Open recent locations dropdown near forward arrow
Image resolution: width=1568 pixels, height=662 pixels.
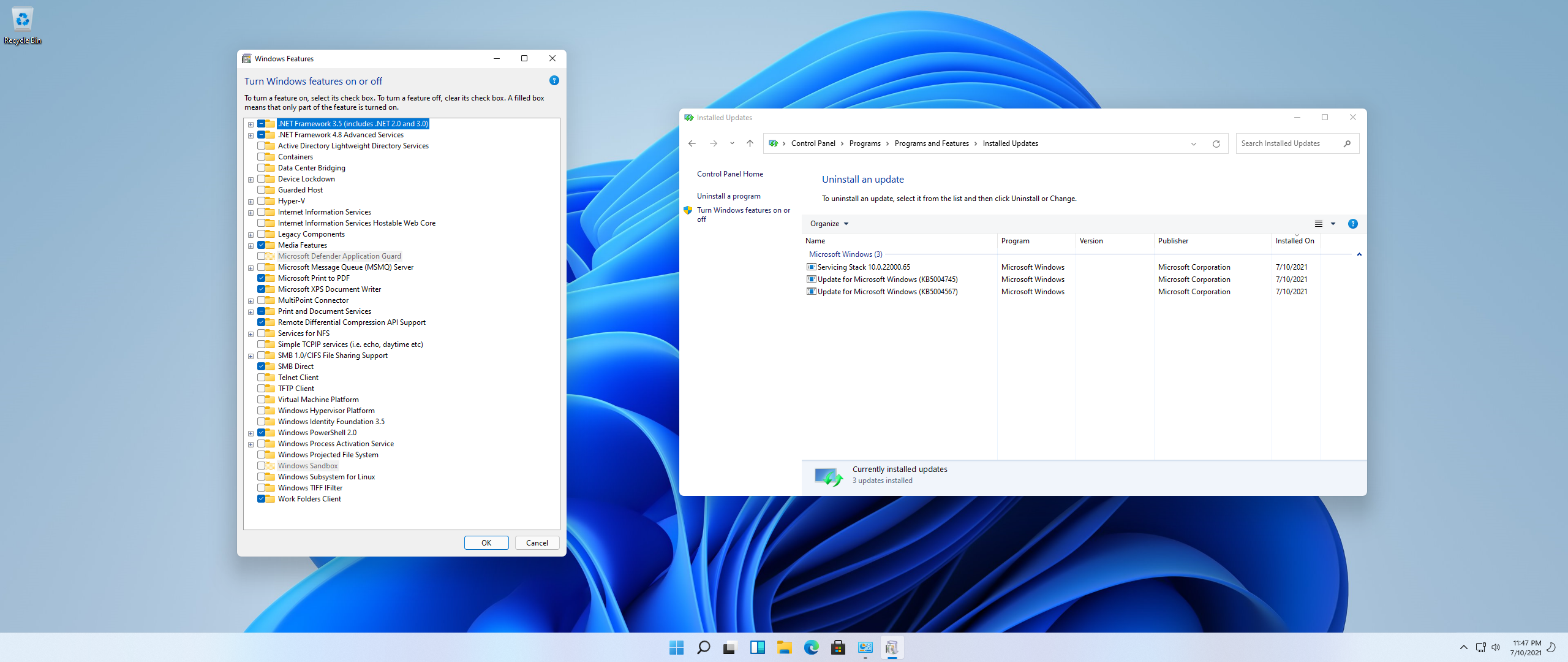coord(732,143)
